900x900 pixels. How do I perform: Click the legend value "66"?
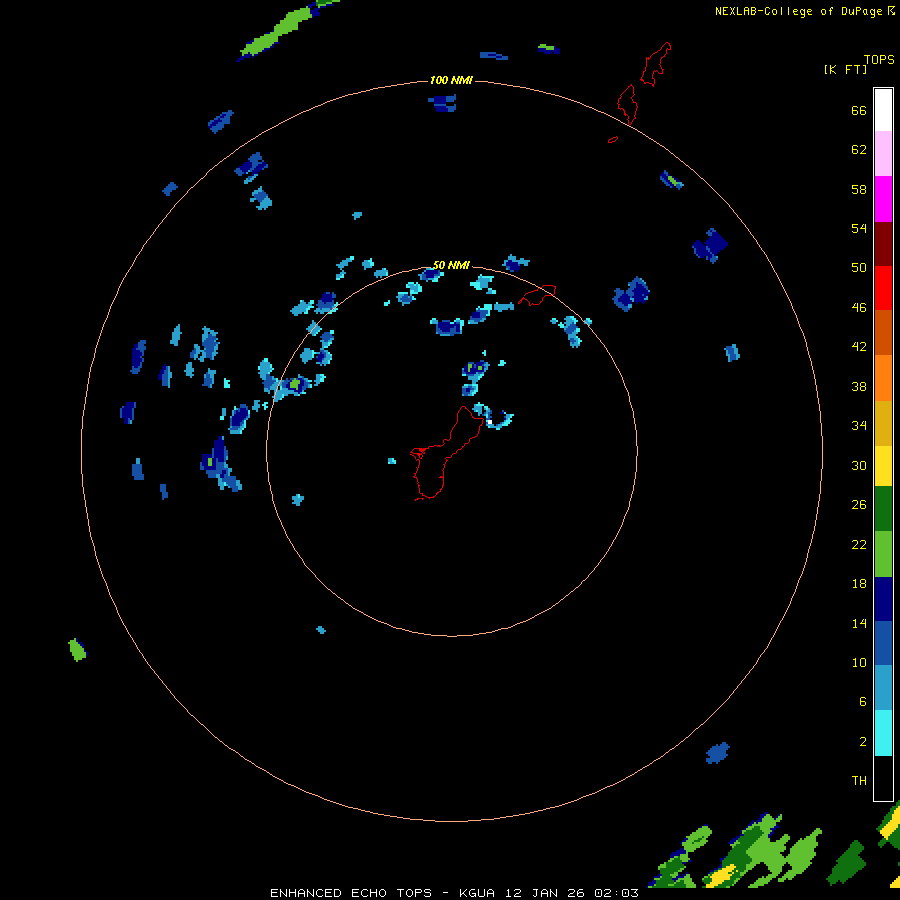tap(859, 110)
